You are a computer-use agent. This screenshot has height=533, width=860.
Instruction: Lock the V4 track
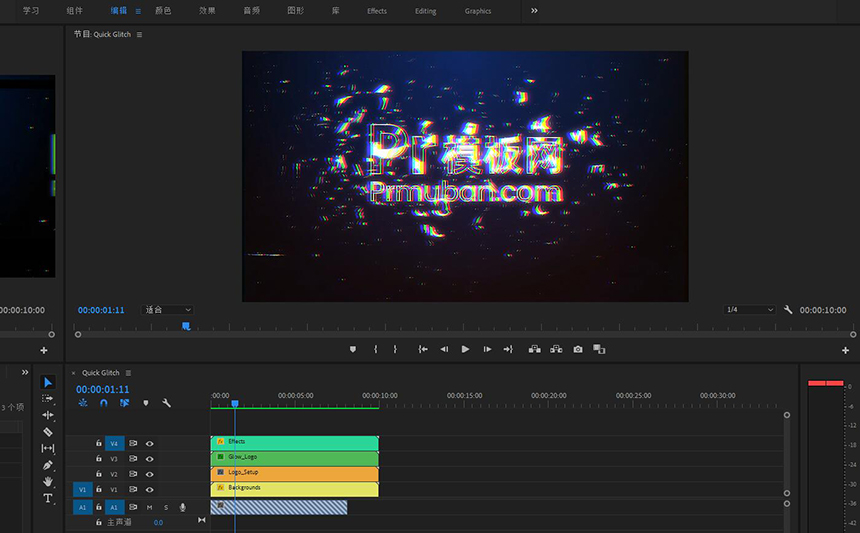point(99,443)
